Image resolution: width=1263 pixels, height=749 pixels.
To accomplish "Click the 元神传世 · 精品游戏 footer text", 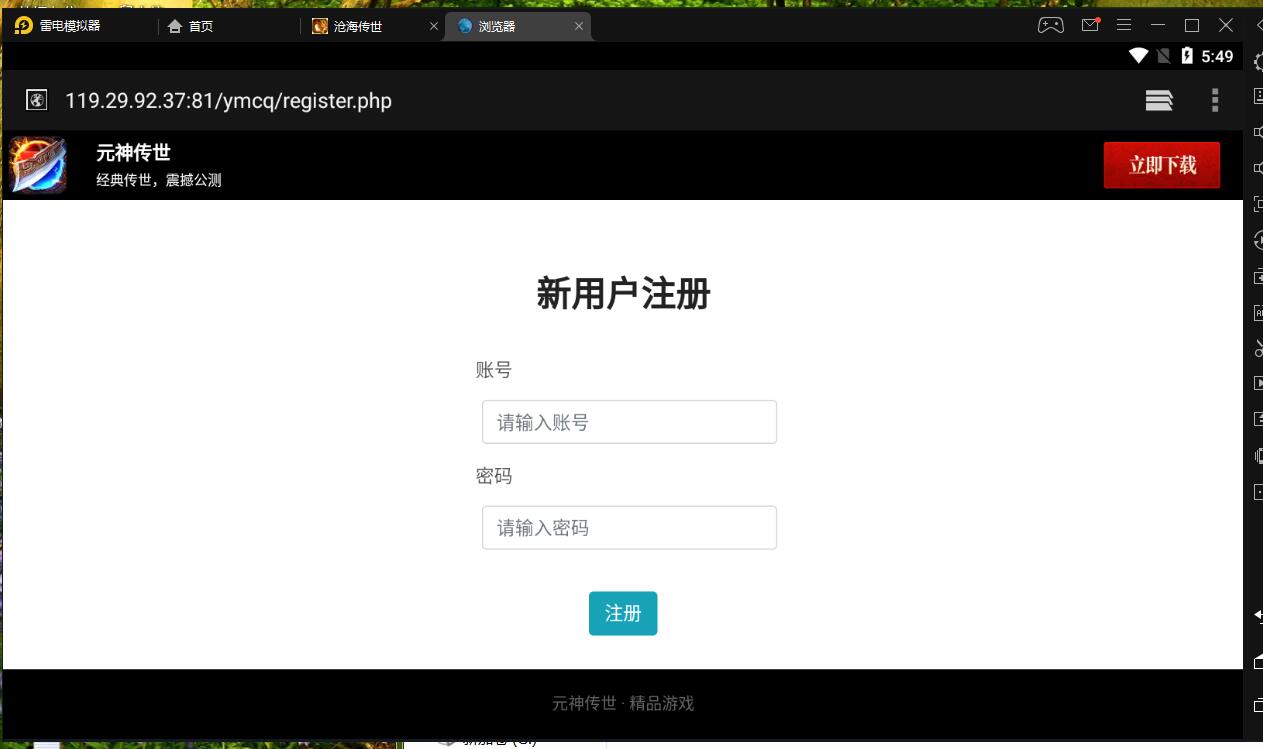I will pos(622,703).
